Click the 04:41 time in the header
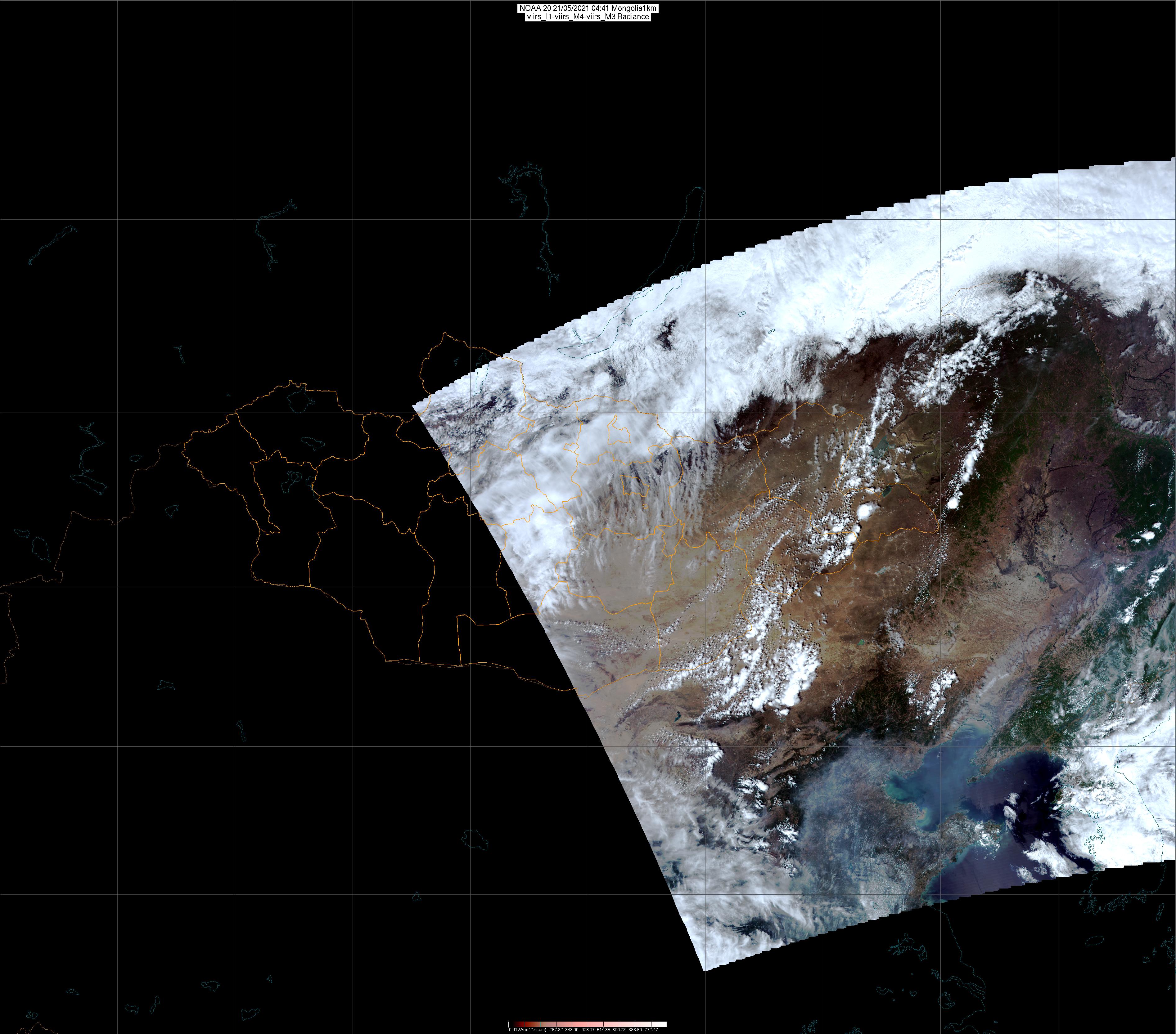The height and width of the screenshot is (1034, 1176). point(600,8)
